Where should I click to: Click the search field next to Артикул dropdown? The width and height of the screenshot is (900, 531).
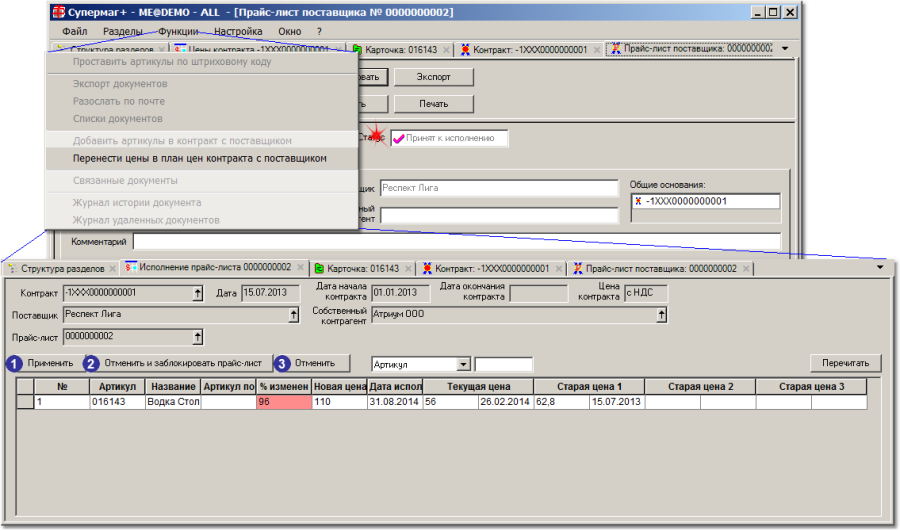[503, 365]
